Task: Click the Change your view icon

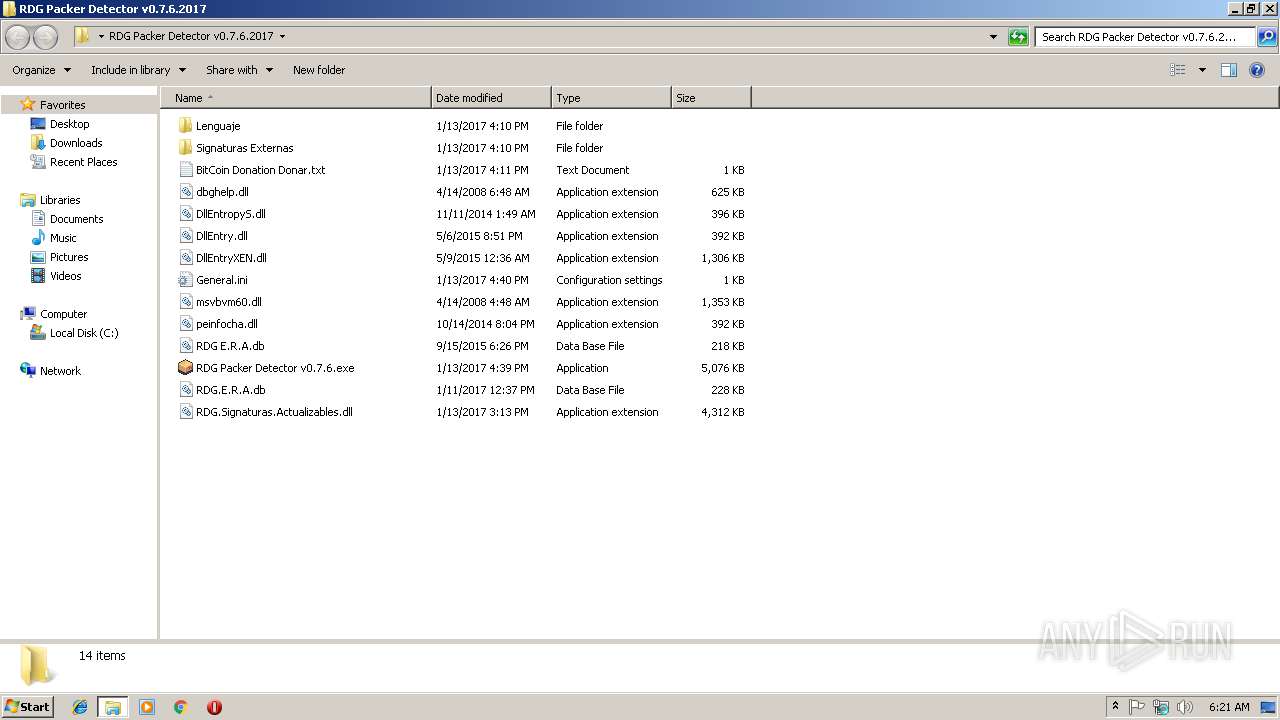Action: 1178,70
